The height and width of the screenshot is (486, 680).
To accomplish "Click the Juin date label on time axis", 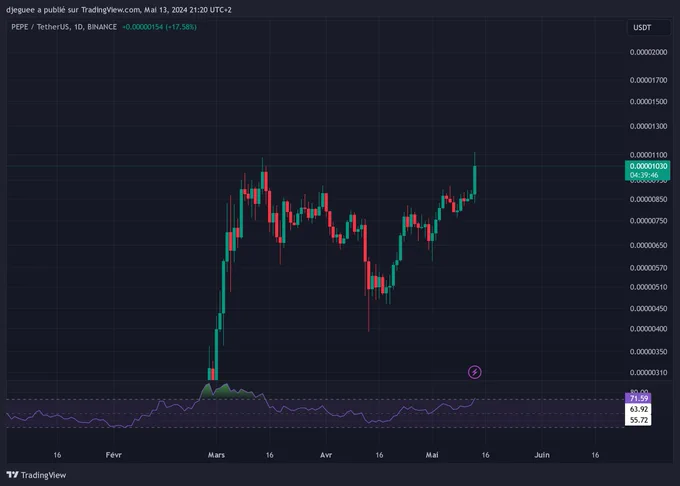I will tap(542, 455).
